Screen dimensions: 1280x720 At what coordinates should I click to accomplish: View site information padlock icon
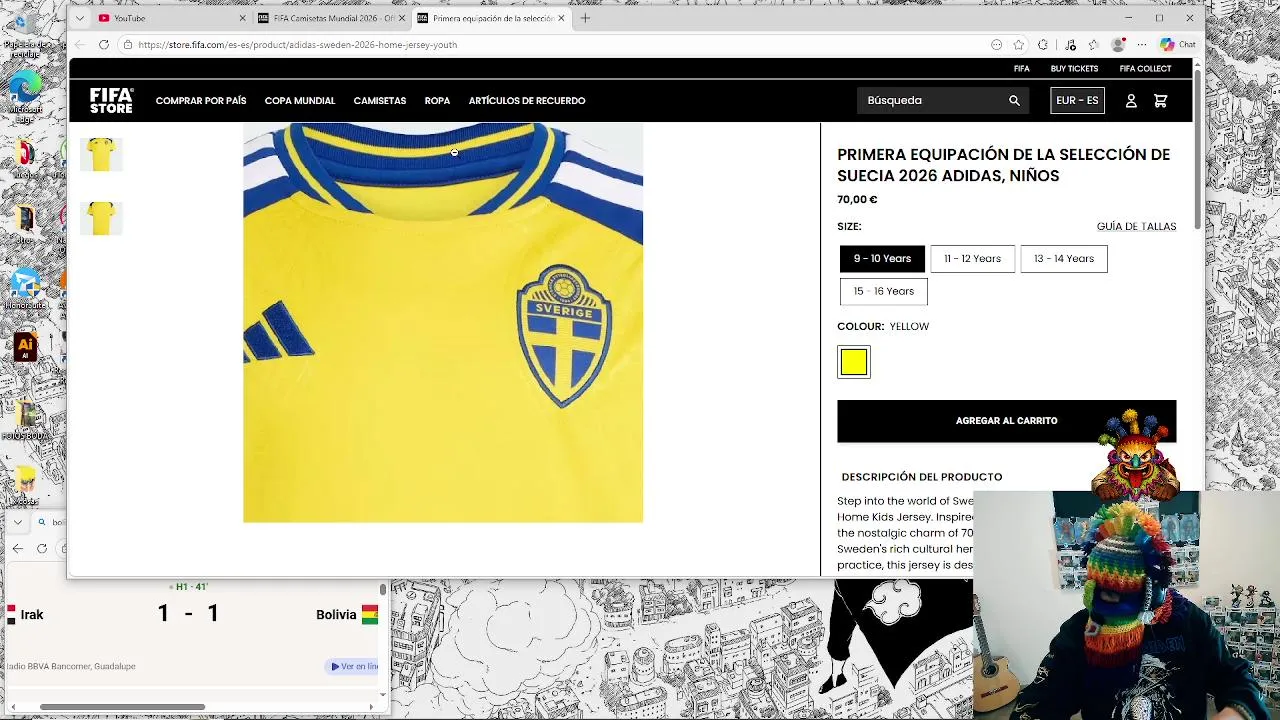click(x=127, y=44)
